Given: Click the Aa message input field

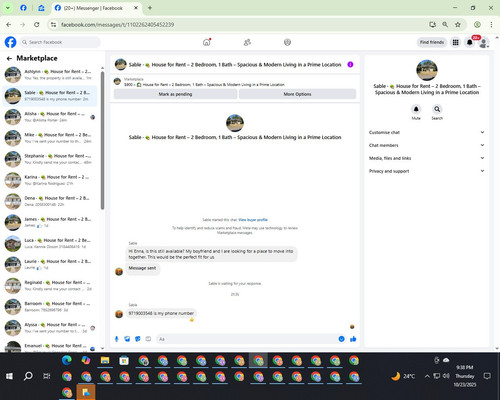Looking at the screenshot, I should click(247, 339).
